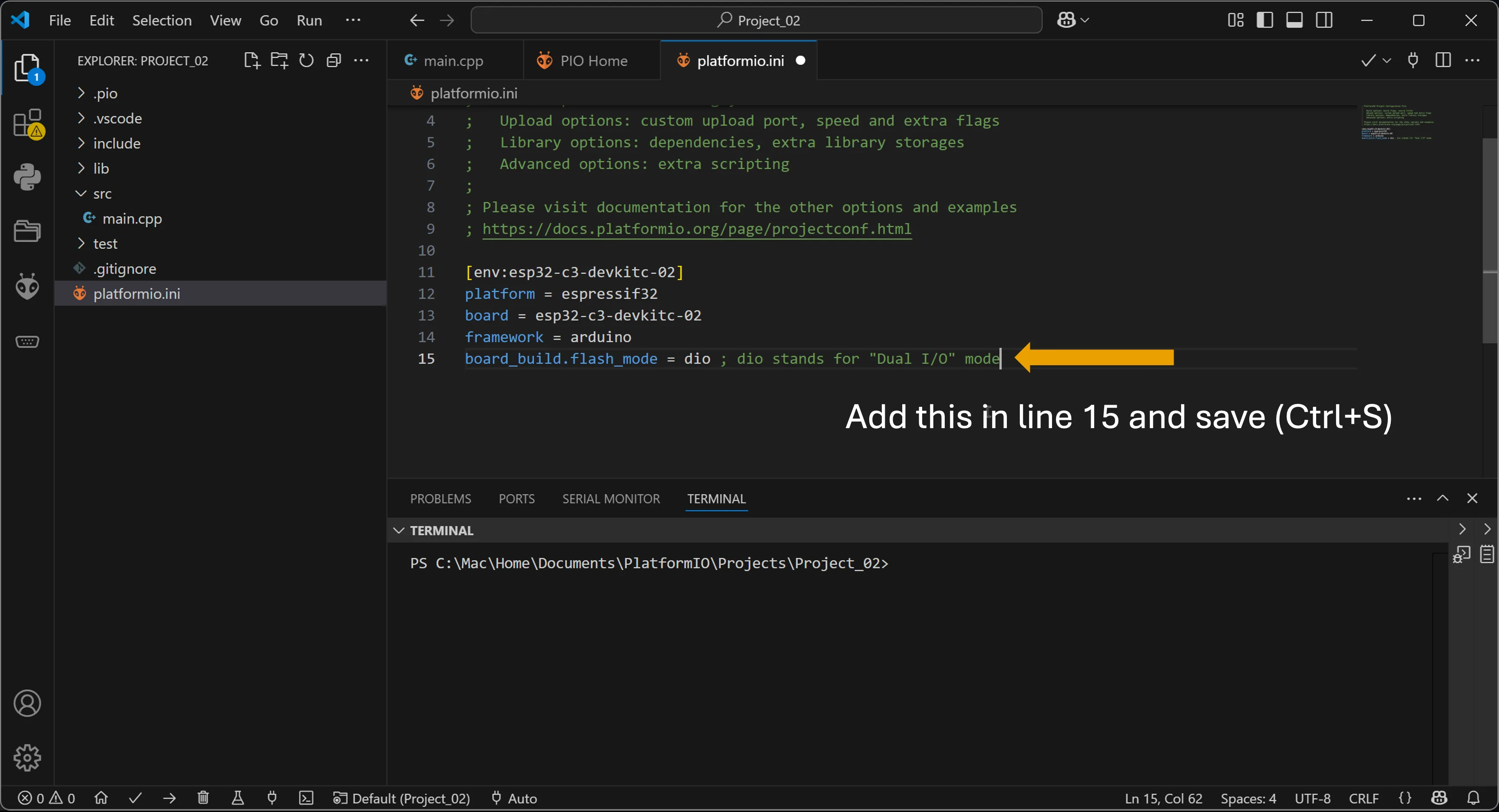
Task: Click PlatformIO Clean trash icon in status bar
Action: pos(203,798)
